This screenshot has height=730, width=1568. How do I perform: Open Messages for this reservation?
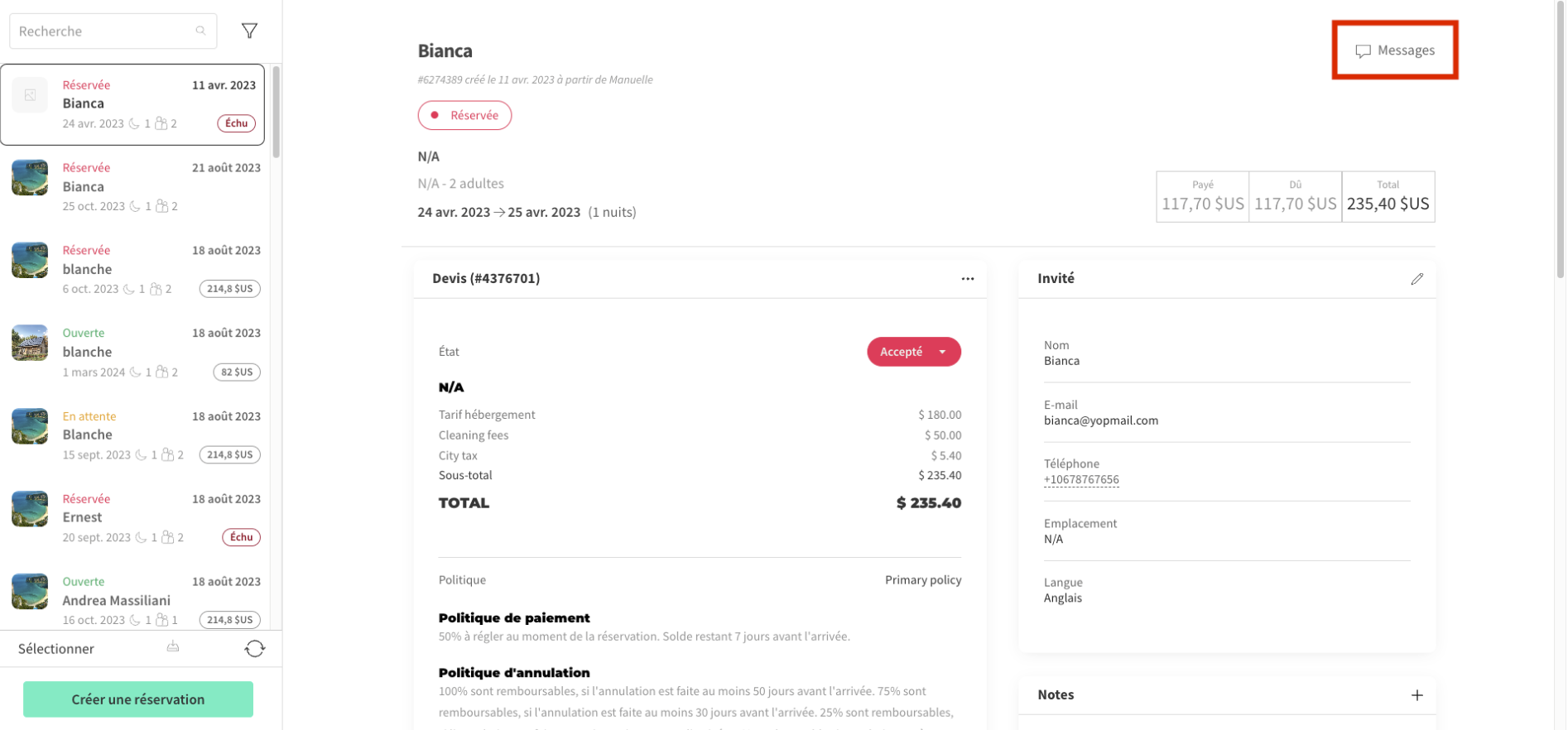click(x=1395, y=50)
